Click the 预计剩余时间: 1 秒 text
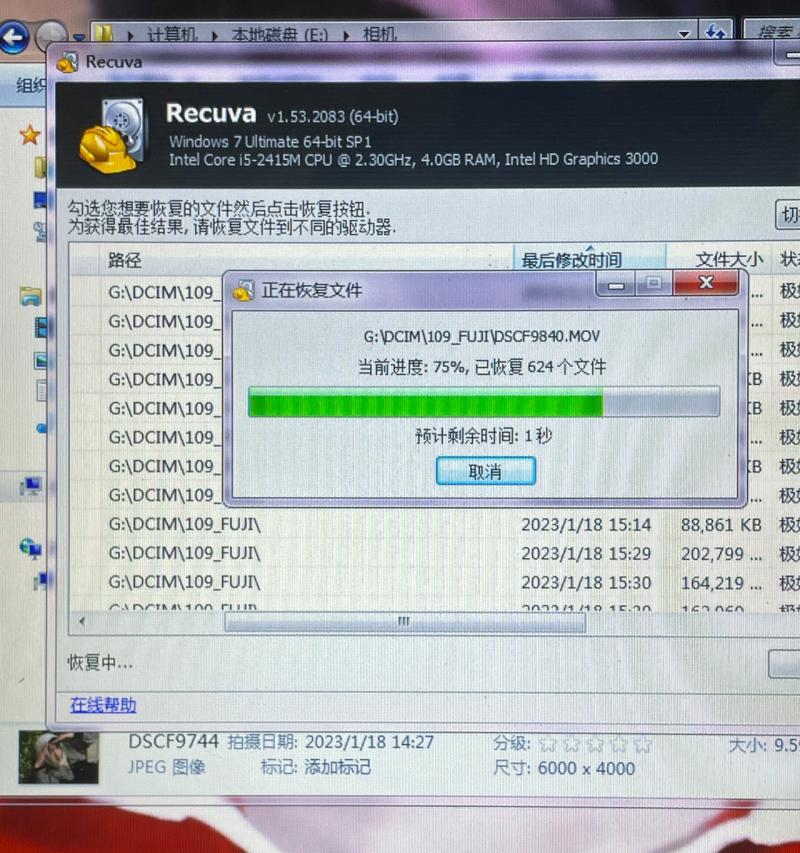Screen dimensions: 800x853 point(483,436)
